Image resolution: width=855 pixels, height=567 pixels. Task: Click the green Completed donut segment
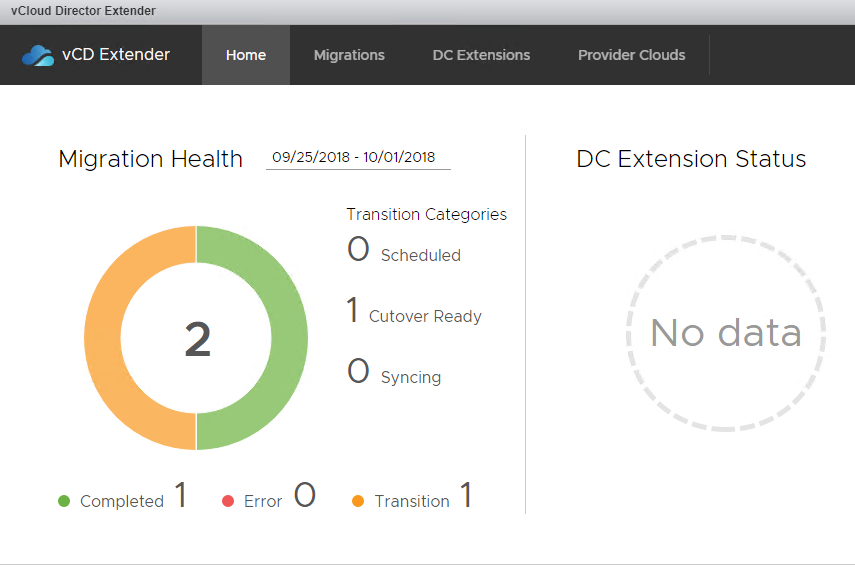[289, 338]
